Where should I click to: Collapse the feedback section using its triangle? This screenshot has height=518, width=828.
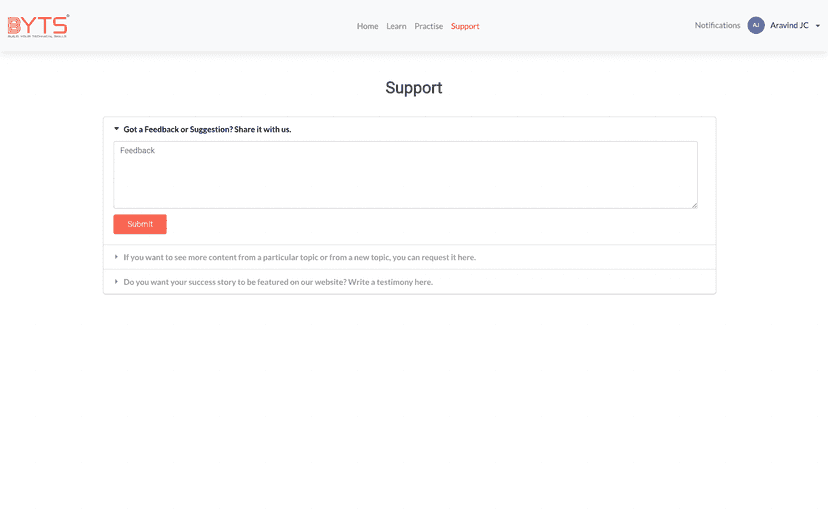116,129
